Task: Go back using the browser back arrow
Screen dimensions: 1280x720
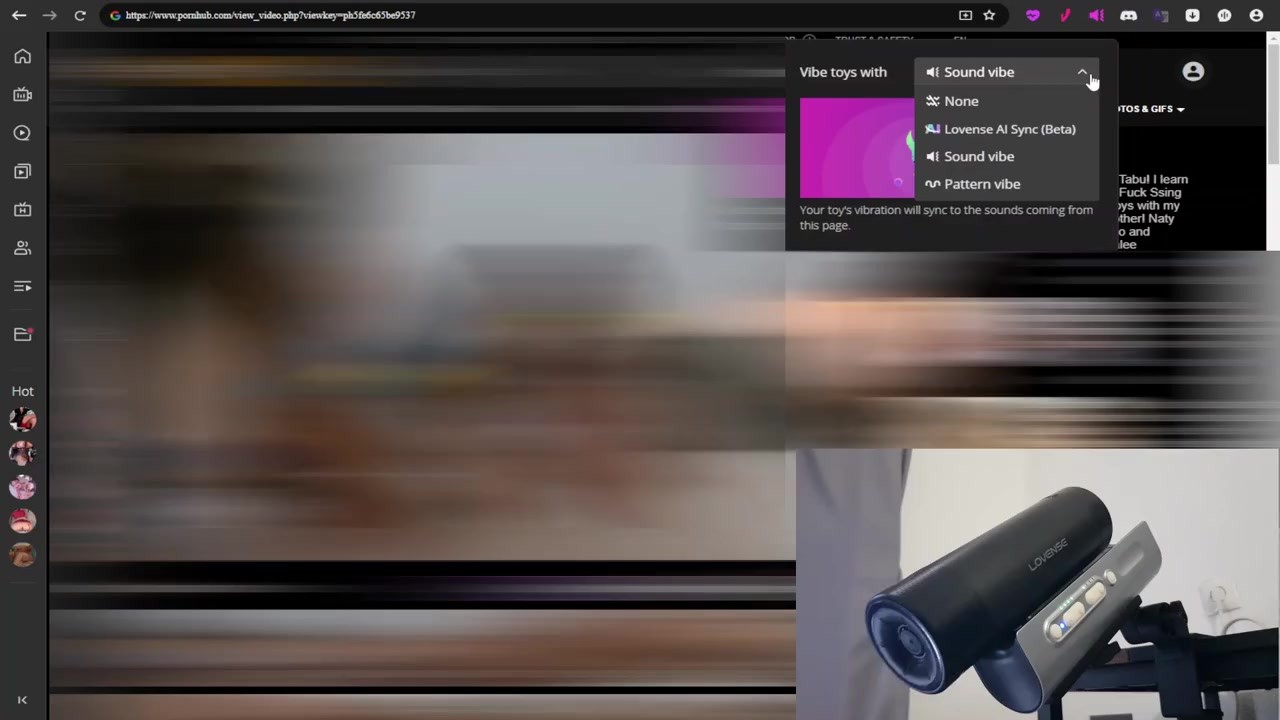Action: click(x=19, y=15)
